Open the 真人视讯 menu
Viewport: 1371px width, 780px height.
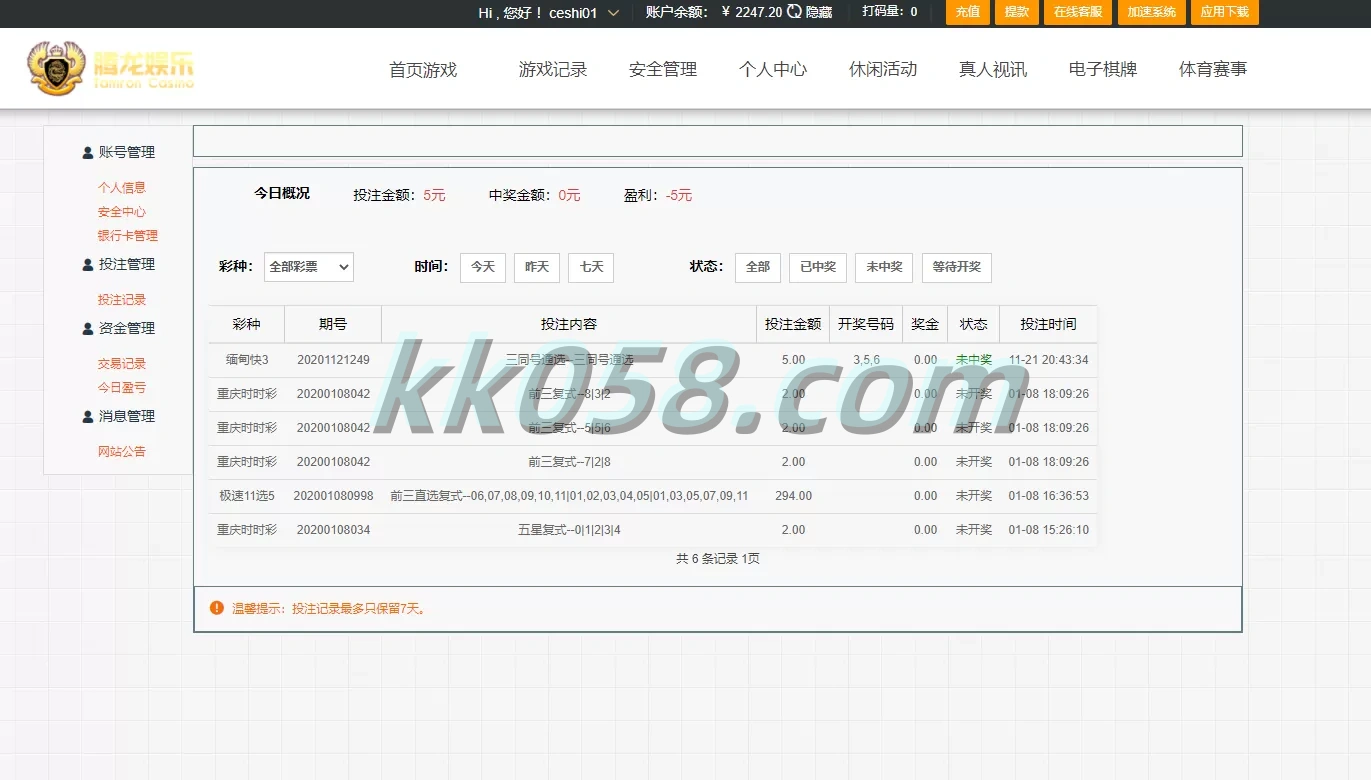(x=993, y=70)
